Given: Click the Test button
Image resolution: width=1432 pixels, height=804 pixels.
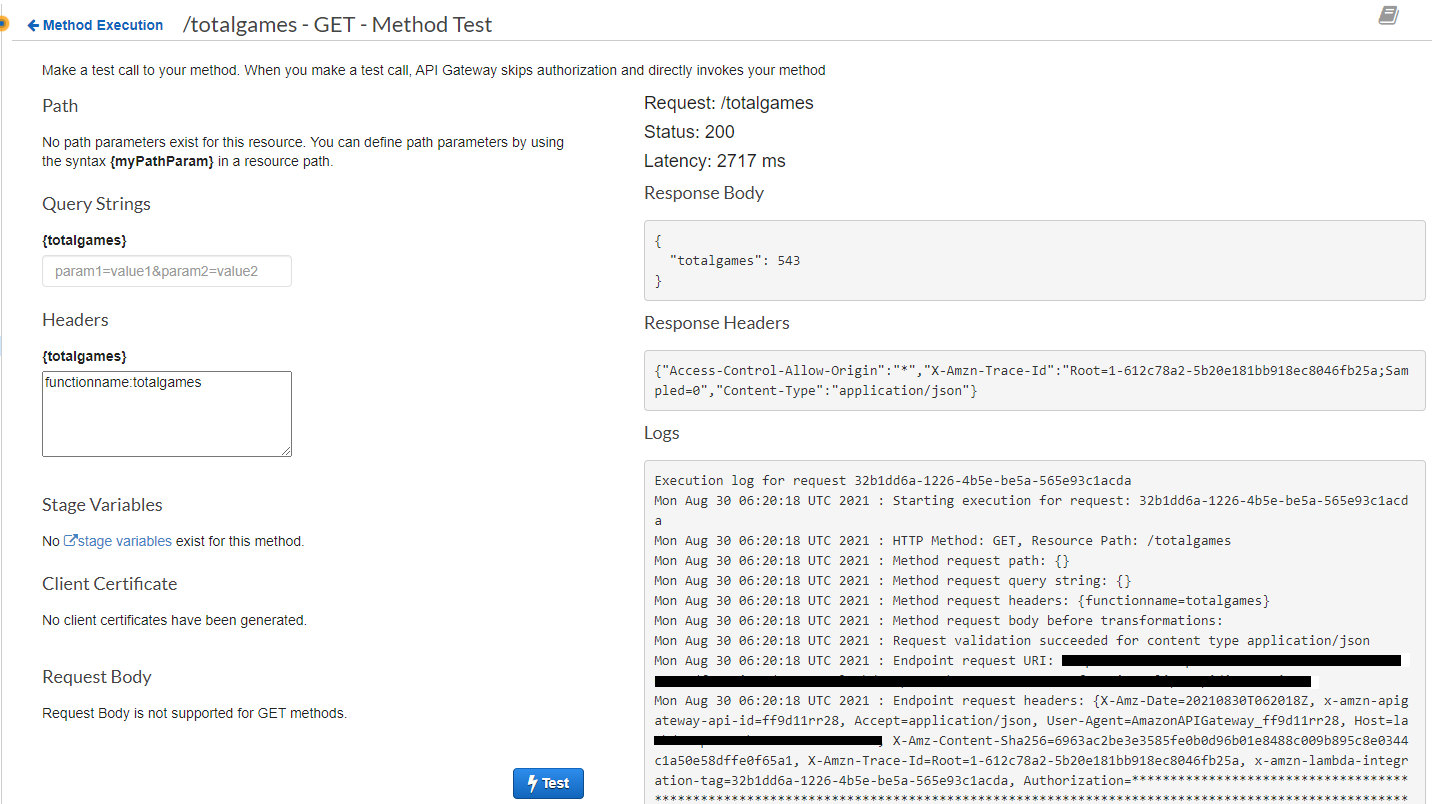Looking at the screenshot, I should 548,783.
